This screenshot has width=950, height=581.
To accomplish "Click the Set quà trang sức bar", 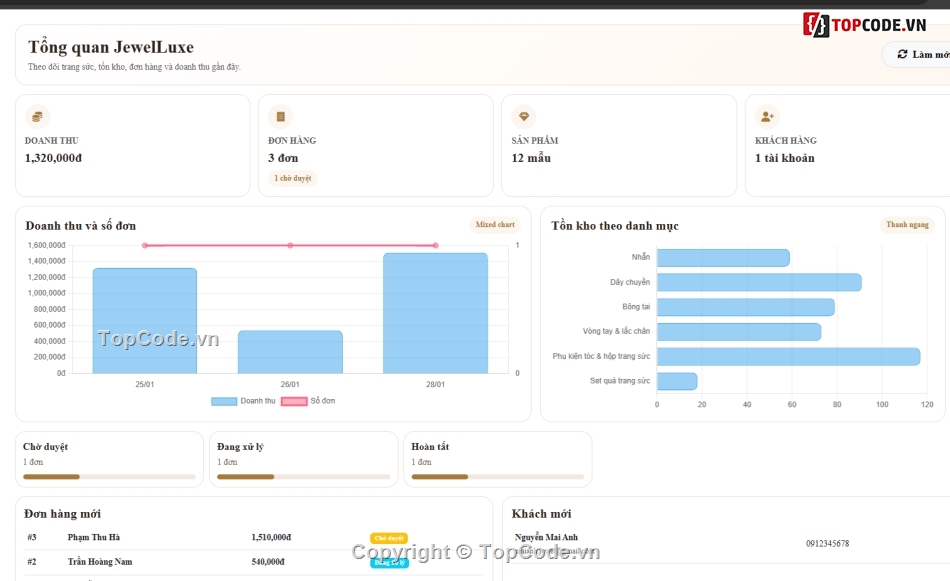I will point(677,381).
